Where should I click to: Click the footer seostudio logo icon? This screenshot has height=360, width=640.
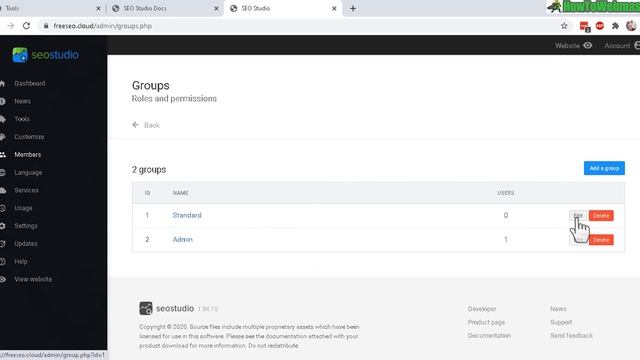tap(146, 308)
